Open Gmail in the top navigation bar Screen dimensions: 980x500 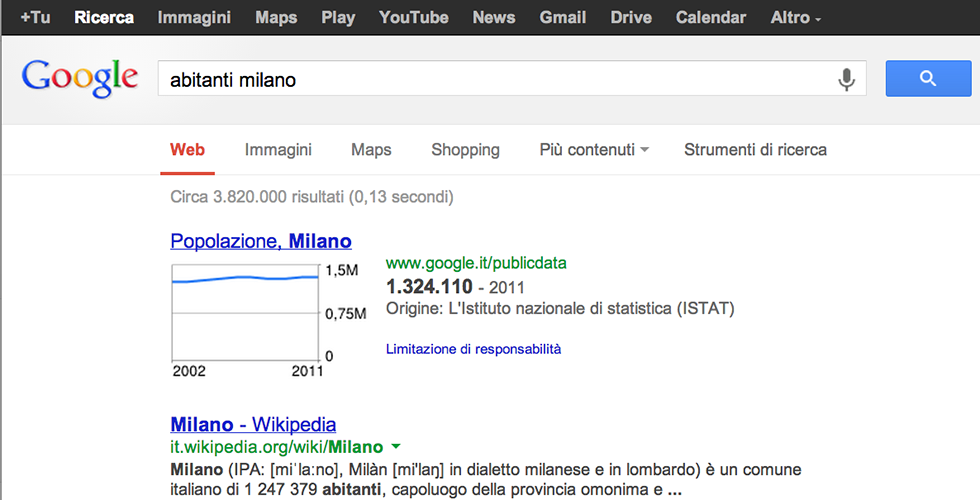point(563,17)
